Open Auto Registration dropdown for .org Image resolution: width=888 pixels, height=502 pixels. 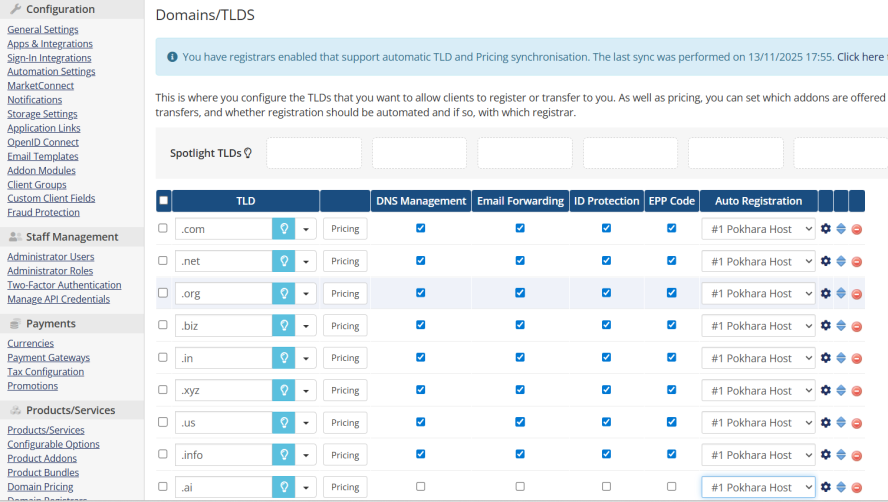tap(758, 294)
